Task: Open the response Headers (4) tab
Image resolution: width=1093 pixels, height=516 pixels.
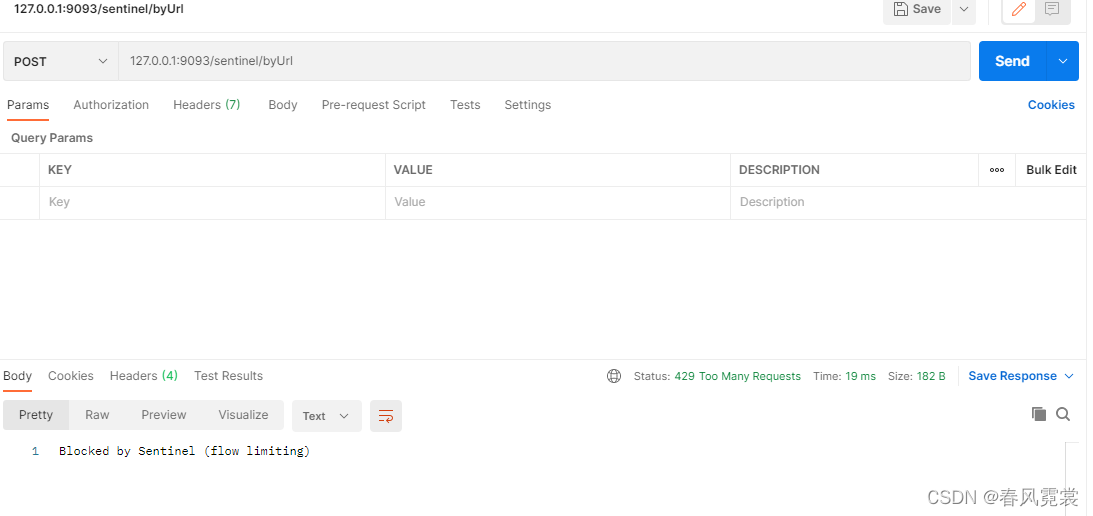Action: point(144,376)
